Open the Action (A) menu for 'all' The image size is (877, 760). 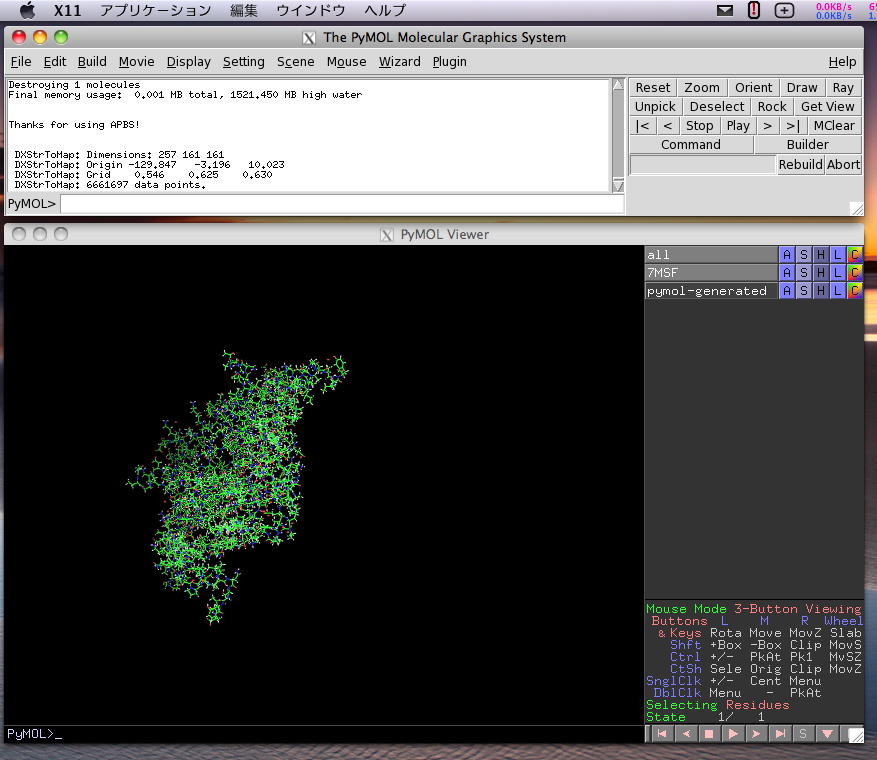coord(786,254)
